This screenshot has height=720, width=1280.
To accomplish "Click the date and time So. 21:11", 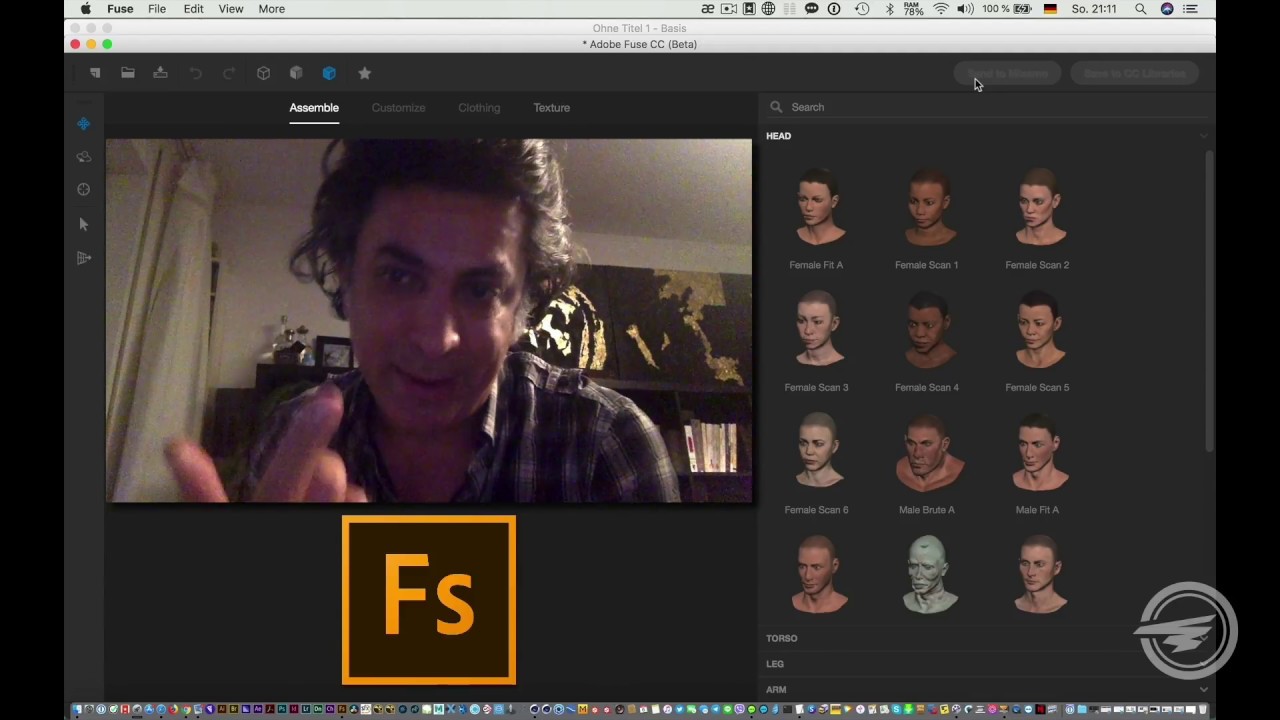I will coord(1094,9).
